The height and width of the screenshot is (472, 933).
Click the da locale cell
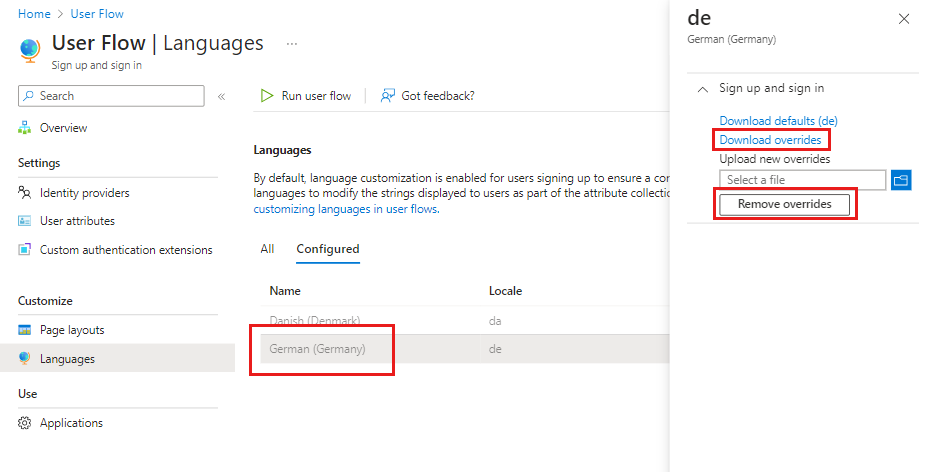coord(495,321)
